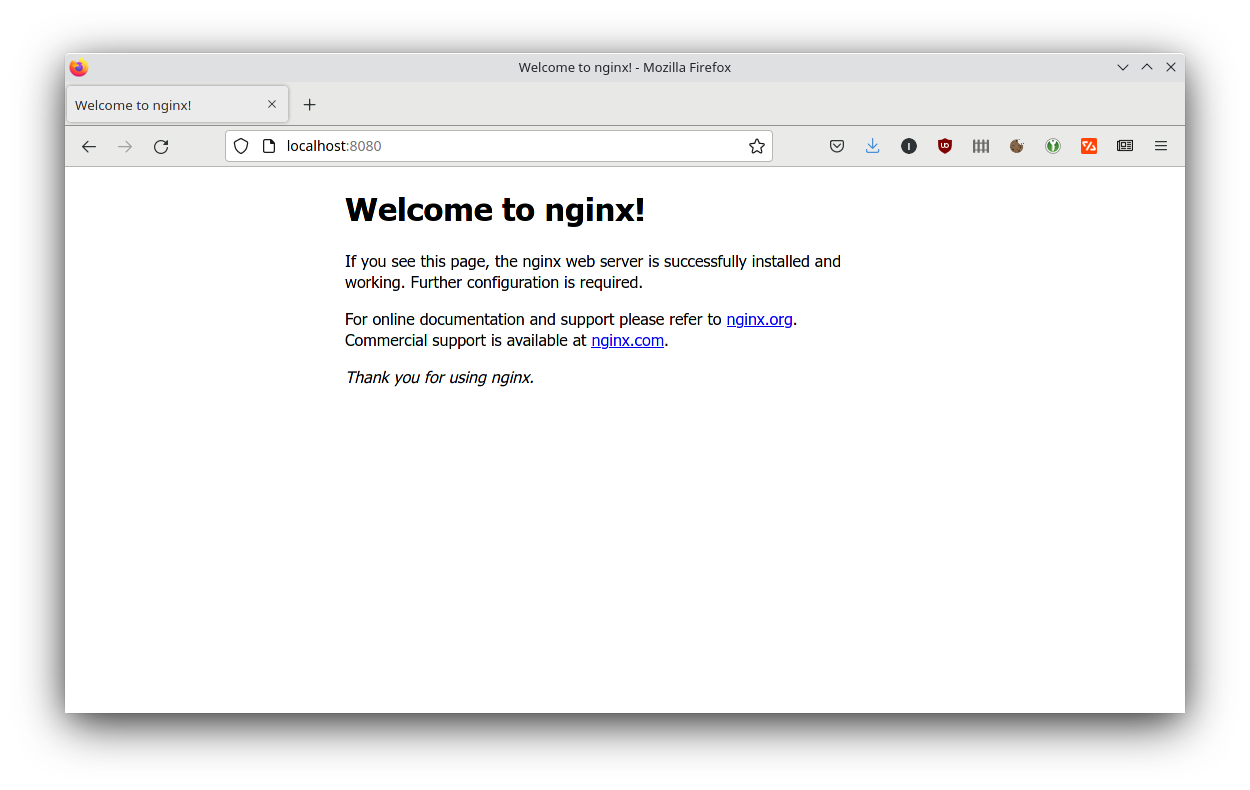This screenshot has height=790, width=1250.
Task: Follow the nginx.org documentation link
Action: click(759, 319)
